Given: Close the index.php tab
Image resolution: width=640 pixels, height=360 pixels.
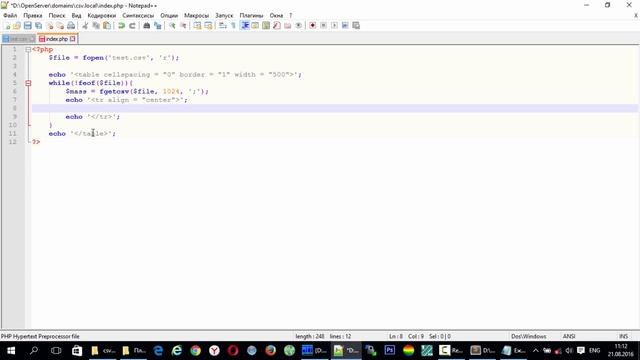Looking at the screenshot, I should click(x=73, y=39).
